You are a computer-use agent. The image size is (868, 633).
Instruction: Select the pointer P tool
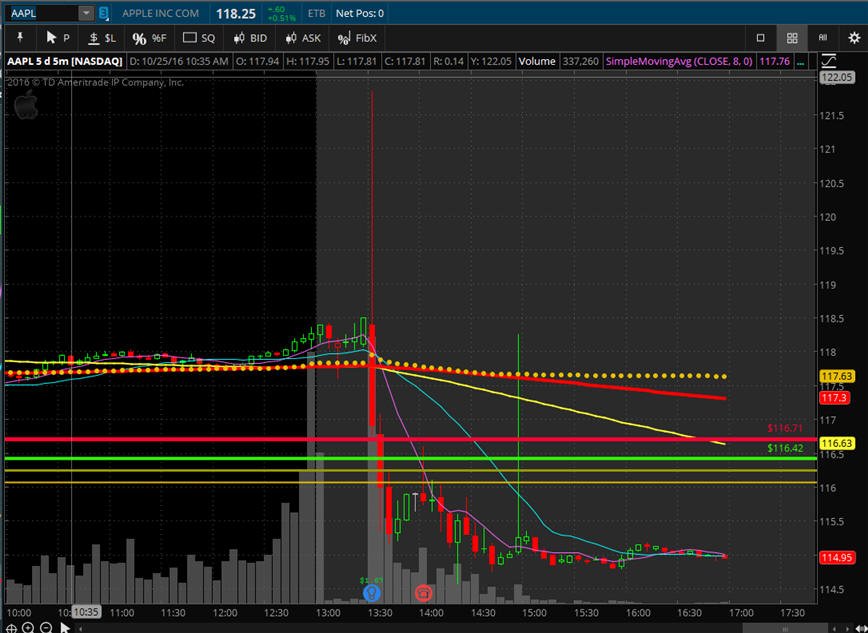click(x=58, y=38)
